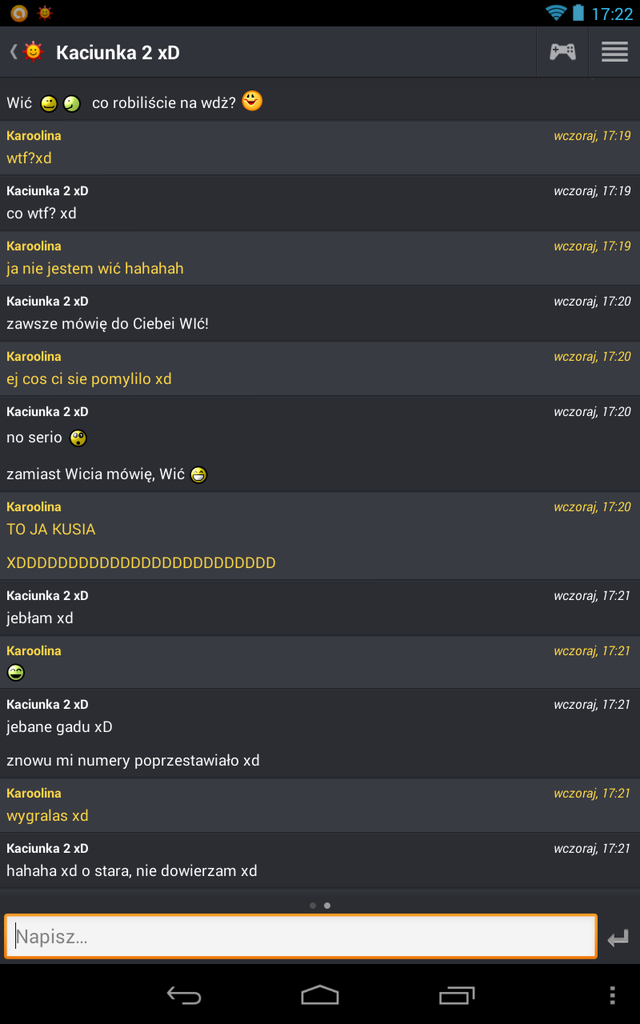This screenshot has width=640, height=1024.
Task: Tap the first page indicator dot
Action: tap(313, 906)
